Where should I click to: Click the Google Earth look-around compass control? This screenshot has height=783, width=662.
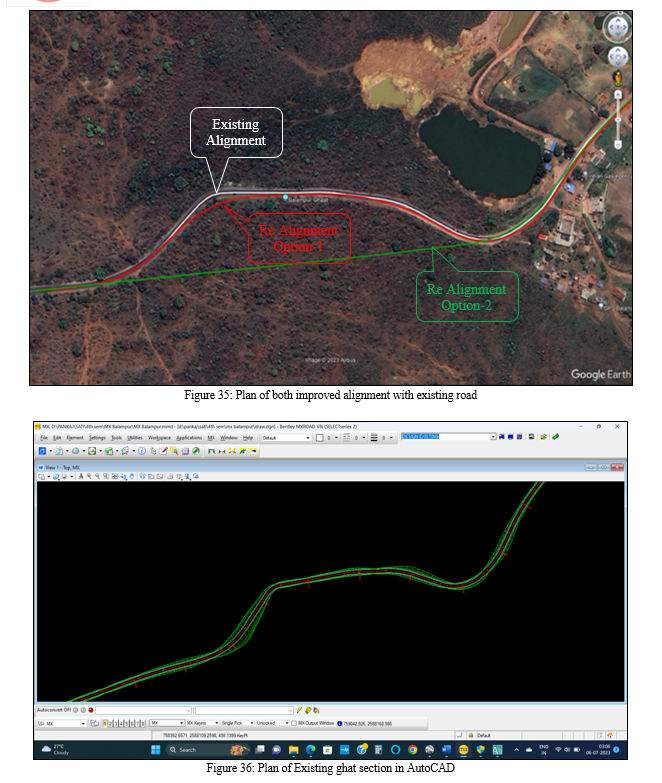(x=618, y=27)
